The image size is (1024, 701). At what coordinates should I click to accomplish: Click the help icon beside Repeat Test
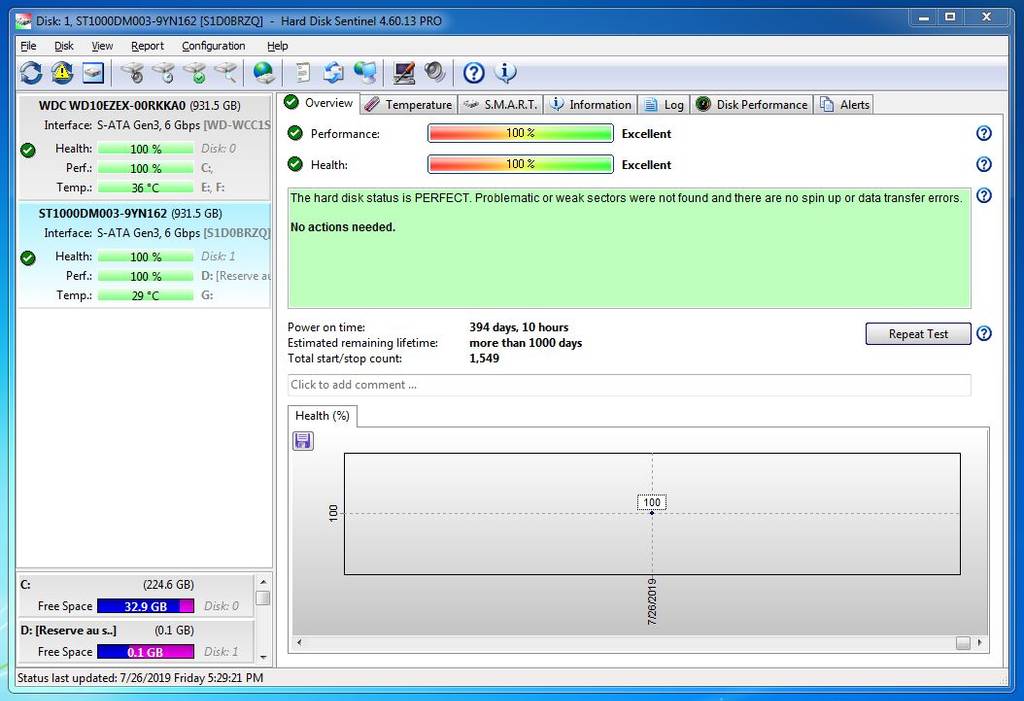[984, 334]
